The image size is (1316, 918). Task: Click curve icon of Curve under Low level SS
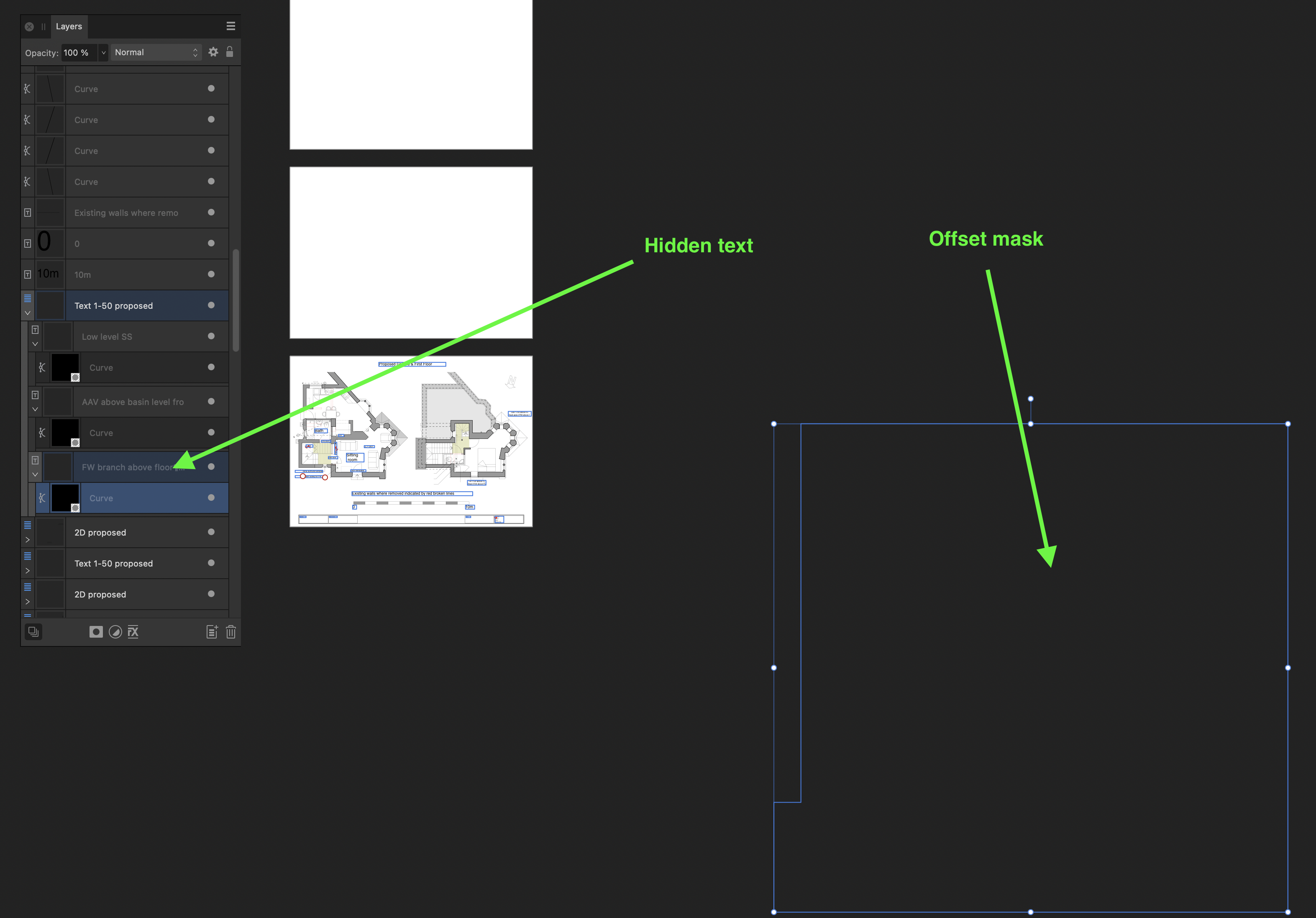coord(42,367)
